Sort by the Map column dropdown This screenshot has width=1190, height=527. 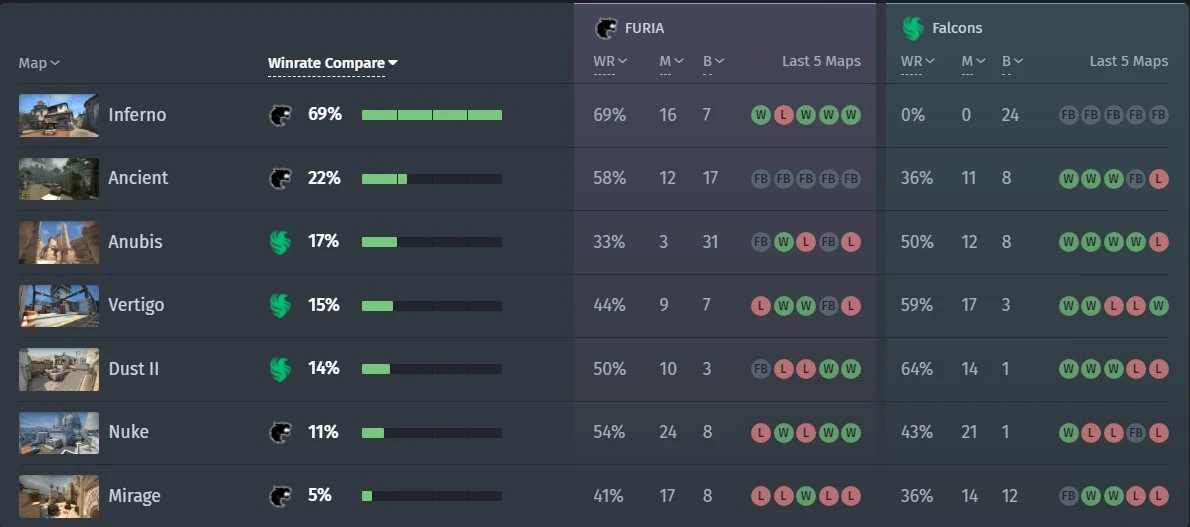pyautogui.click(x=39, y=63)
